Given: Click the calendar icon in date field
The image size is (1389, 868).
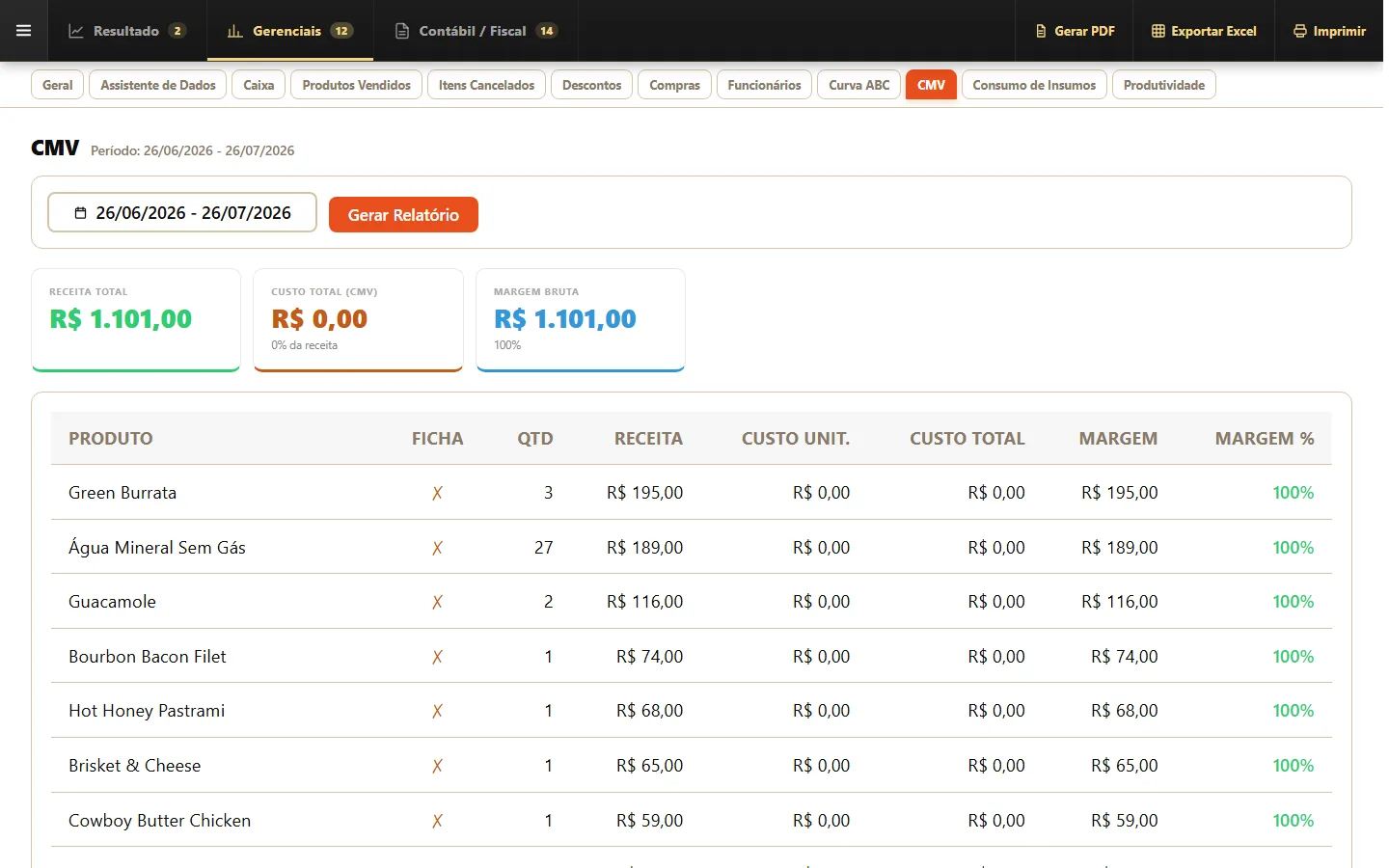Looking at the screenshot, I should coord(81,213).
